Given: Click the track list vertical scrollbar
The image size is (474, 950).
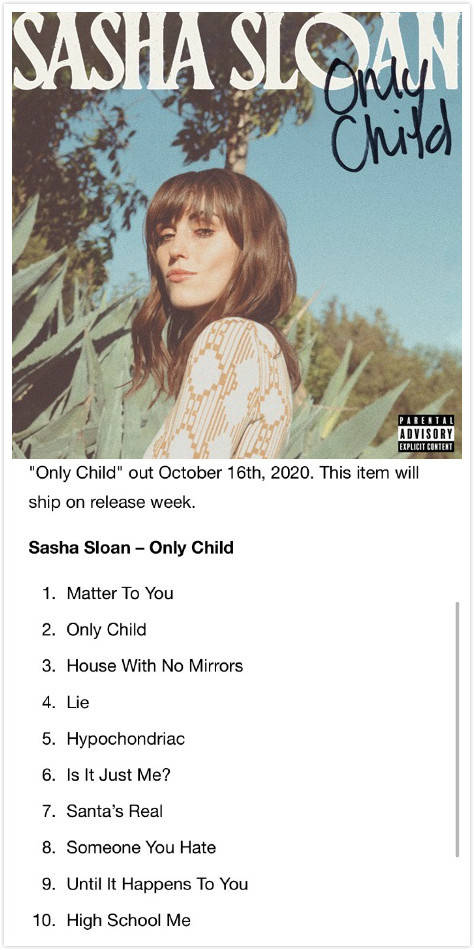Looking at the screenshot, I should [x=457, y=729].
